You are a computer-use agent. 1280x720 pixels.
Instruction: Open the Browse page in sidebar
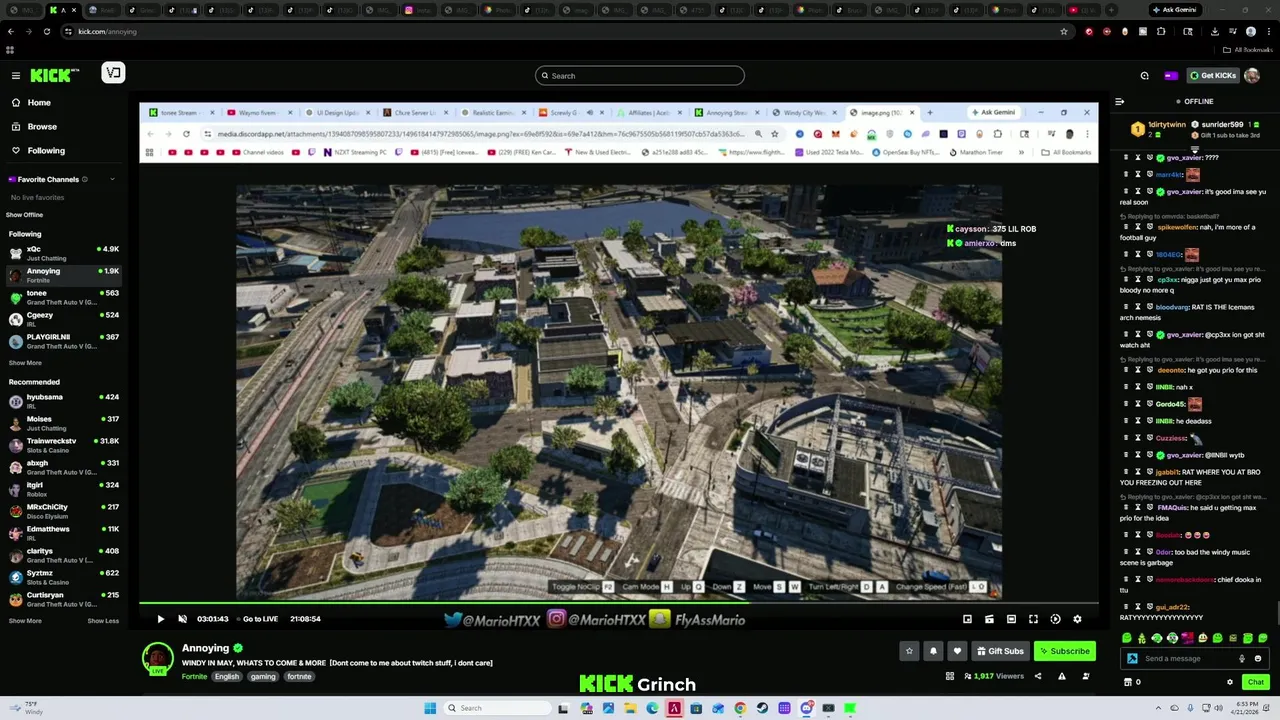[x=33, y=127]
